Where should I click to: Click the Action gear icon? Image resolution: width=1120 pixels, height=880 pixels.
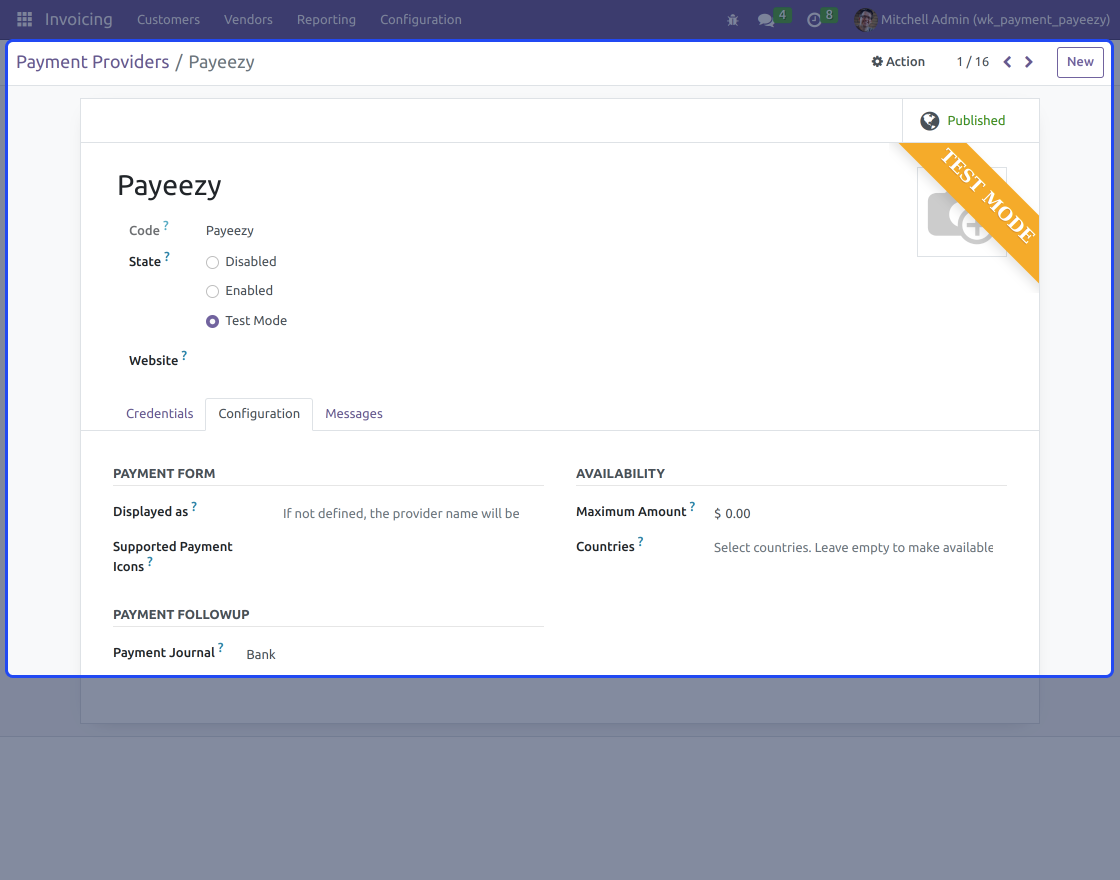[x=877, y=62]
